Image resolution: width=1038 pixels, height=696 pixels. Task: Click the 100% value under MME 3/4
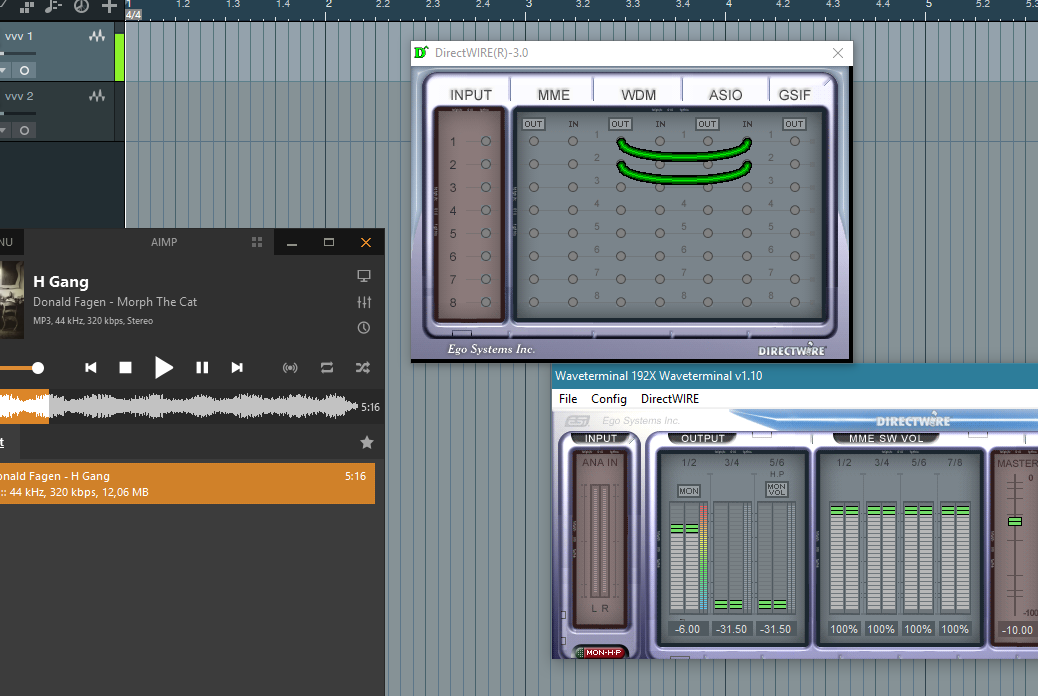[881, 629]
